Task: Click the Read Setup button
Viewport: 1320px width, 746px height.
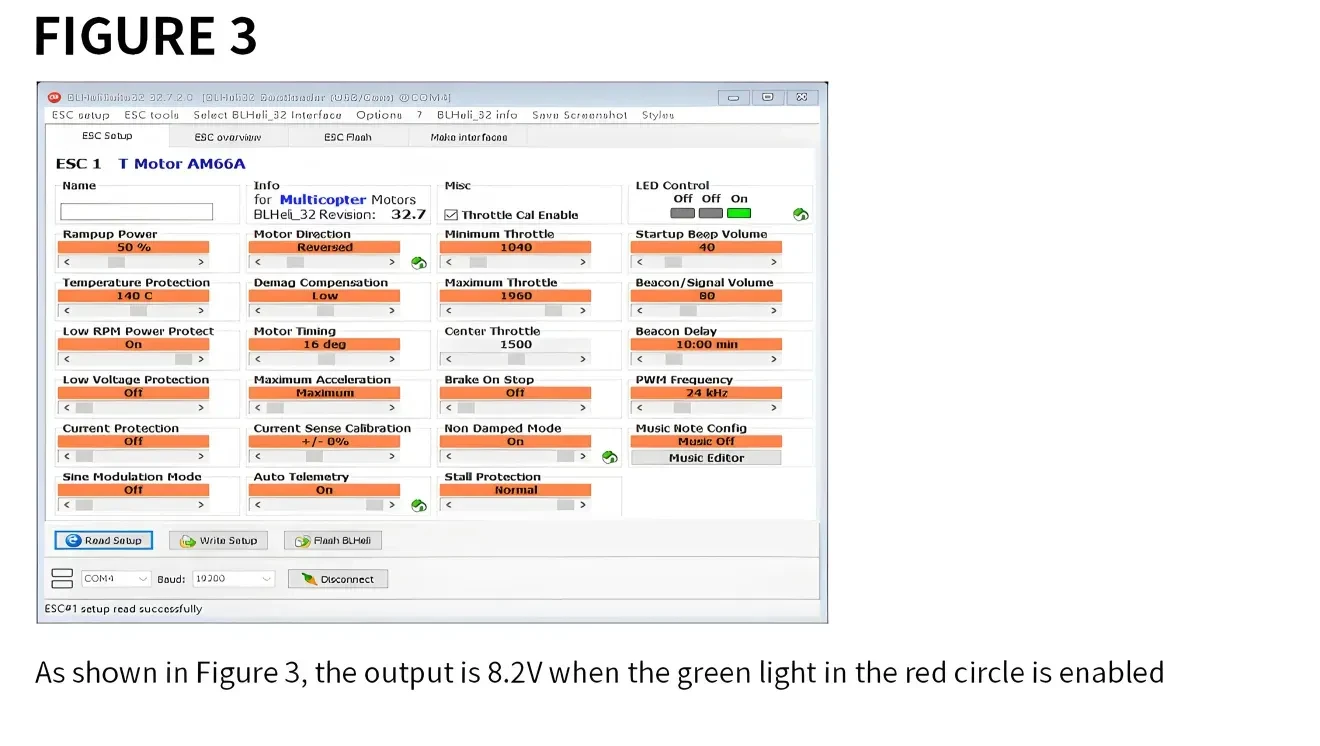Action: click(104, 540)
